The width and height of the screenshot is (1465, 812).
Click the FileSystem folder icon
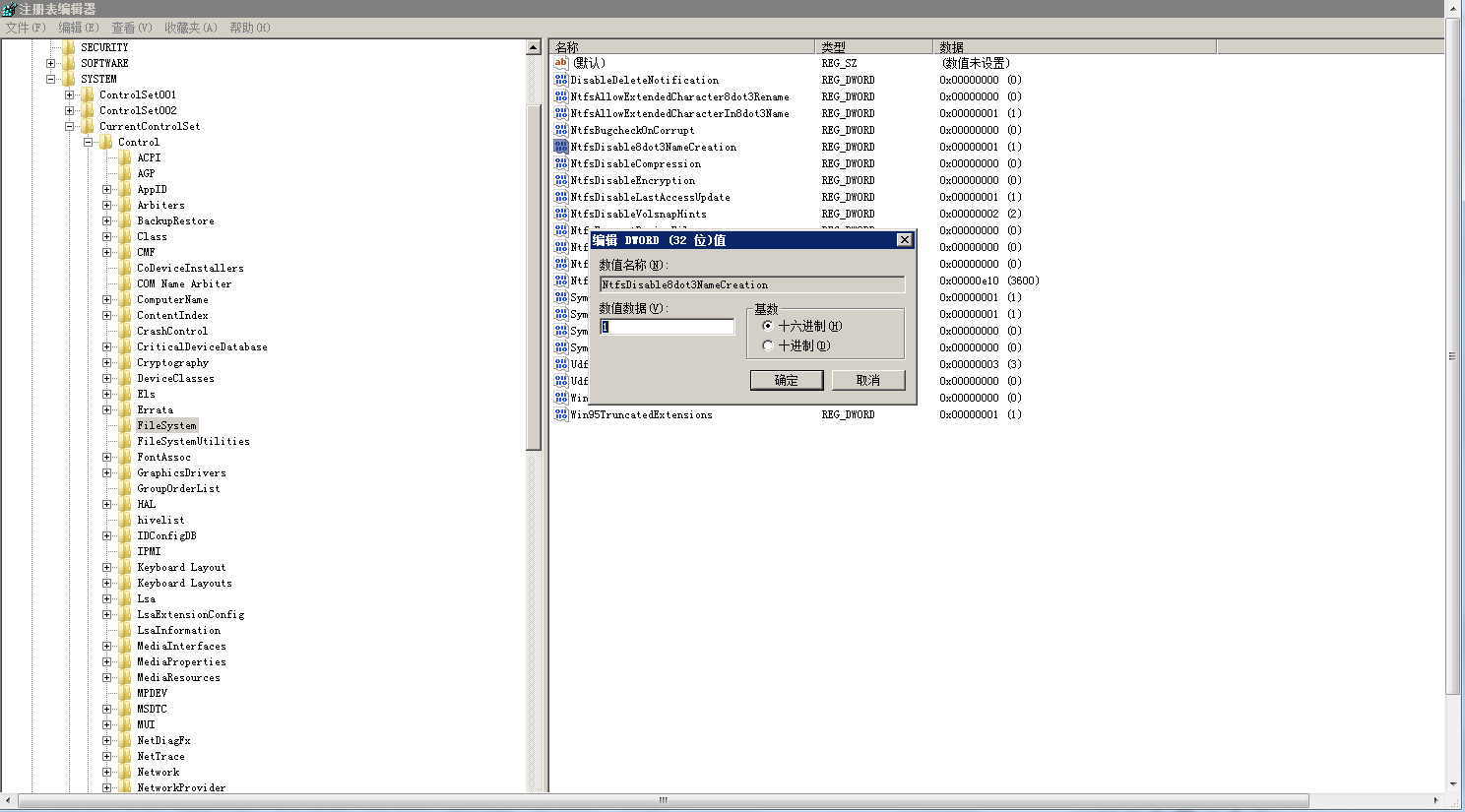click(125, 425)
